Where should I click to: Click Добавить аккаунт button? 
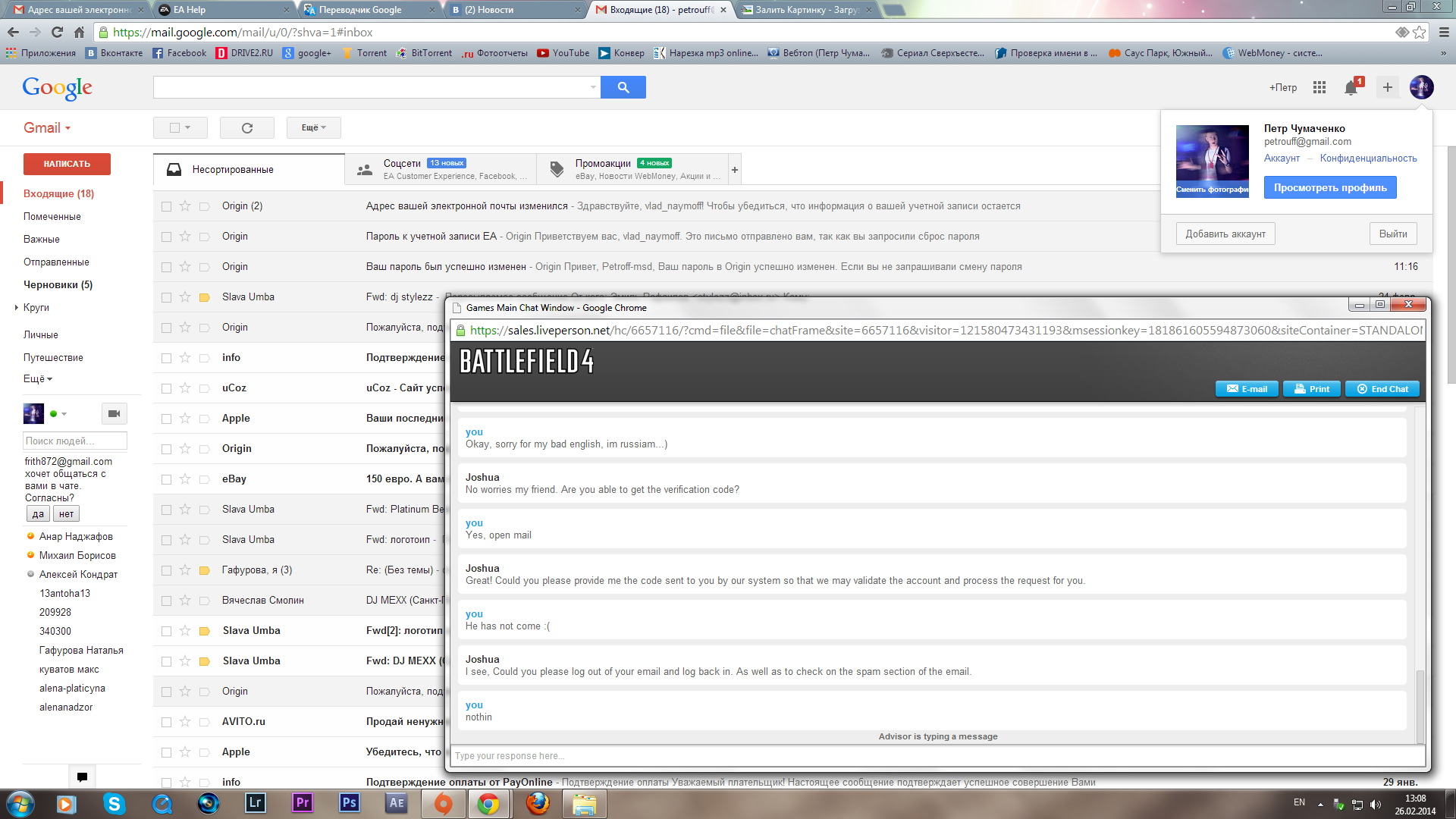1225,234
